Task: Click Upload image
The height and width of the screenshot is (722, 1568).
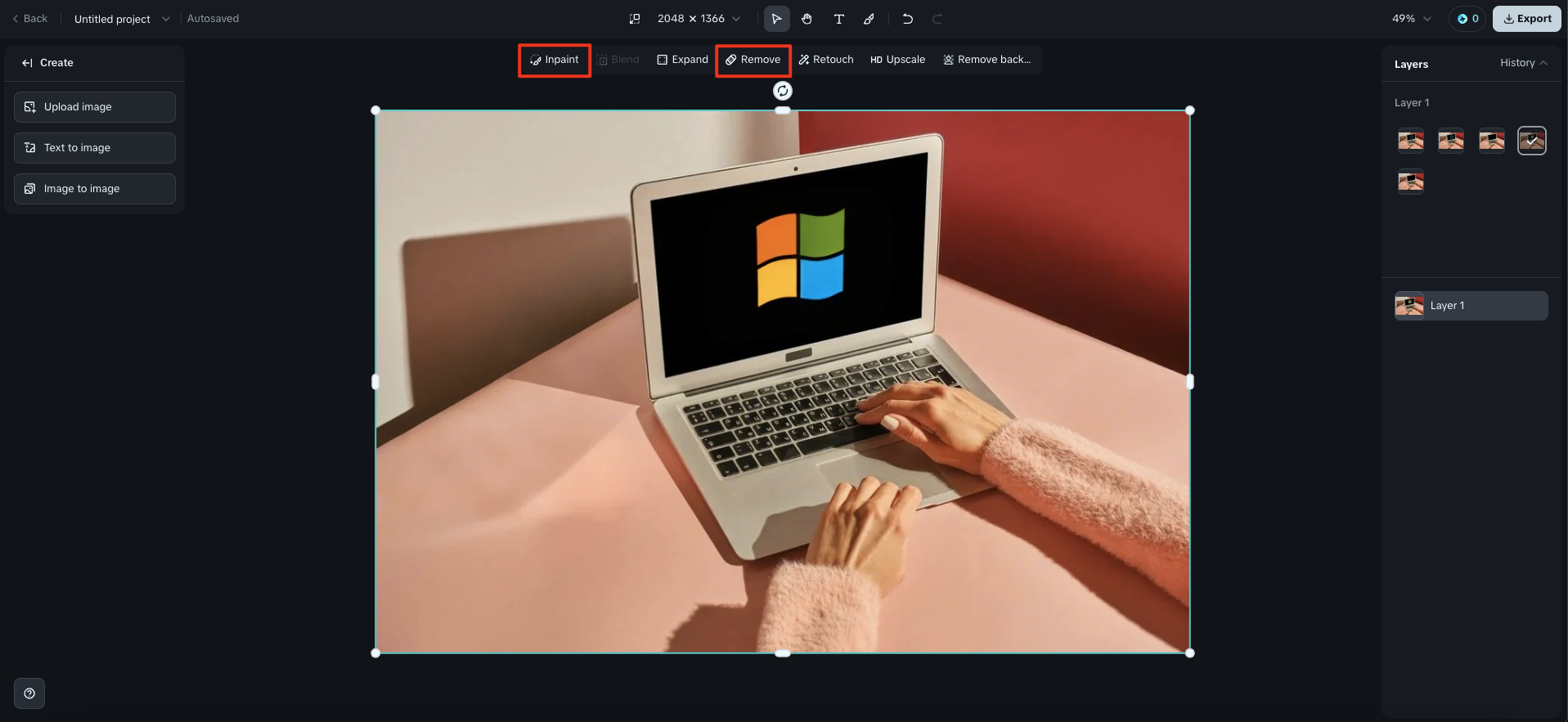Action: (x=95, y=107)
